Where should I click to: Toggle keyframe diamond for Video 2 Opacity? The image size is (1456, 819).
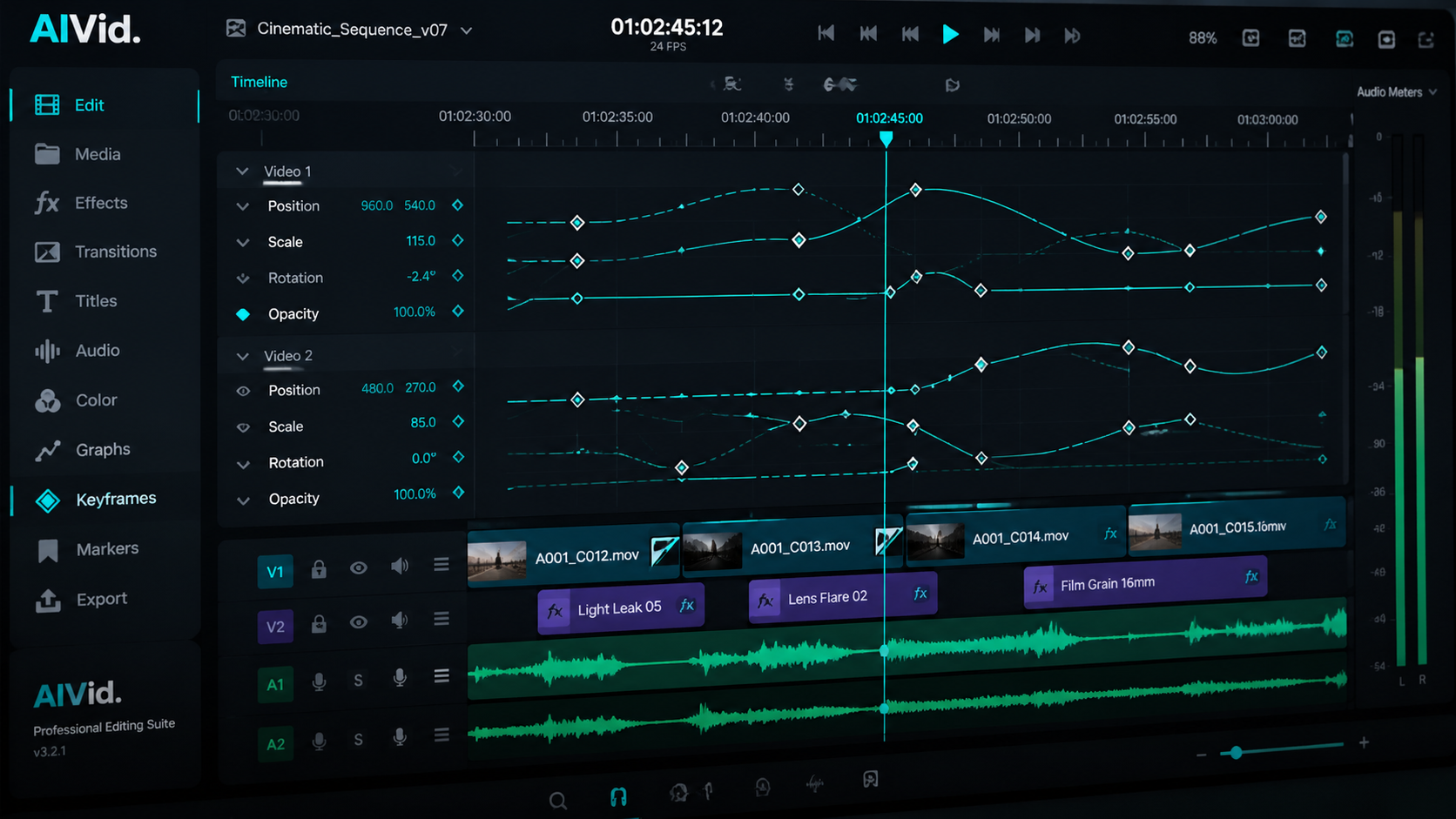(459, 493)
